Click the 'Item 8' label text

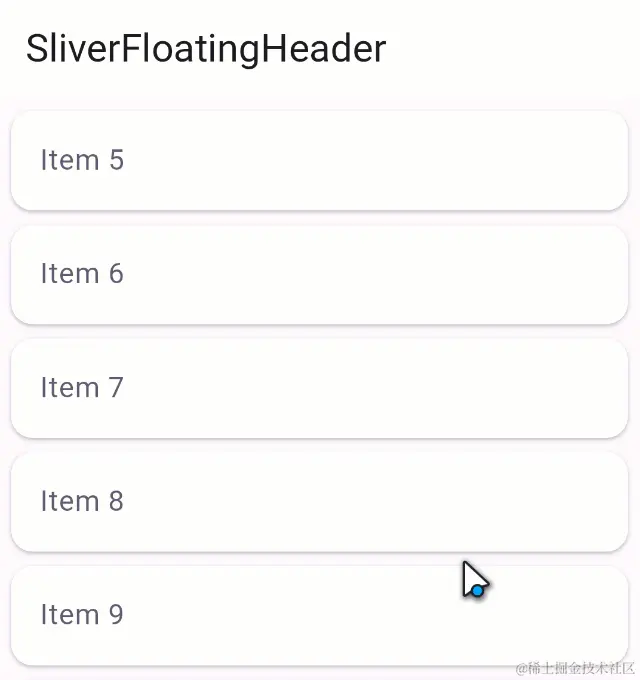(x=82, y=501)
